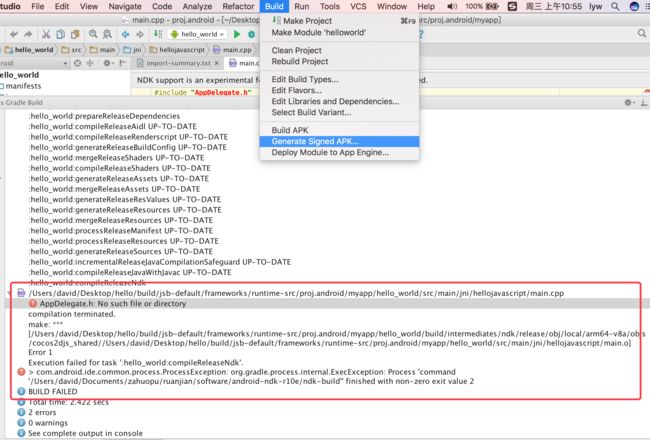This screenshot has width=650, height=440.
Task: Choose Select Build Variant entry
Action: [x=339, y=112]
